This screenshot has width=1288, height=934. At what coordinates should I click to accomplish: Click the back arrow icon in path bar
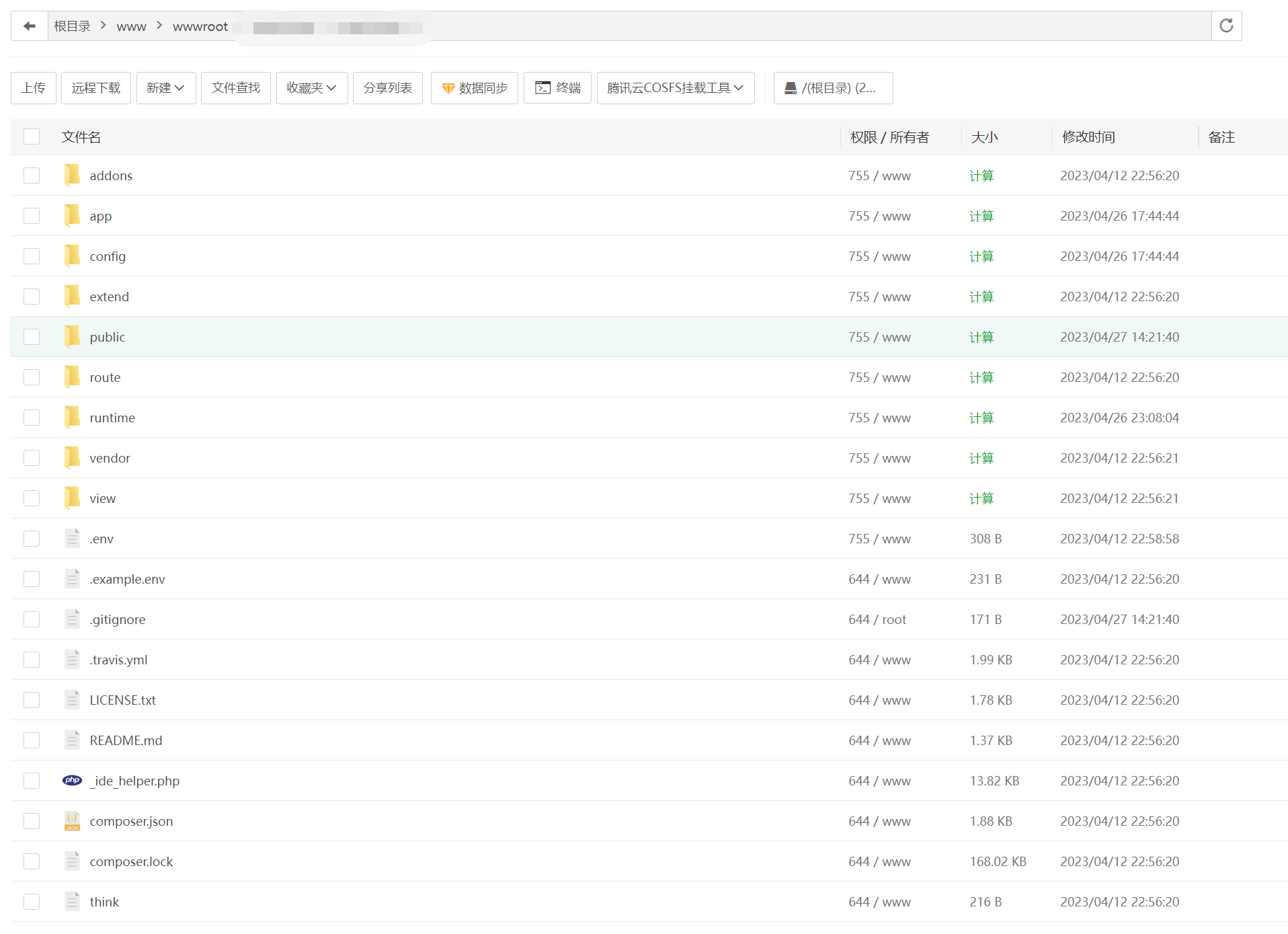tap(29, 26)
